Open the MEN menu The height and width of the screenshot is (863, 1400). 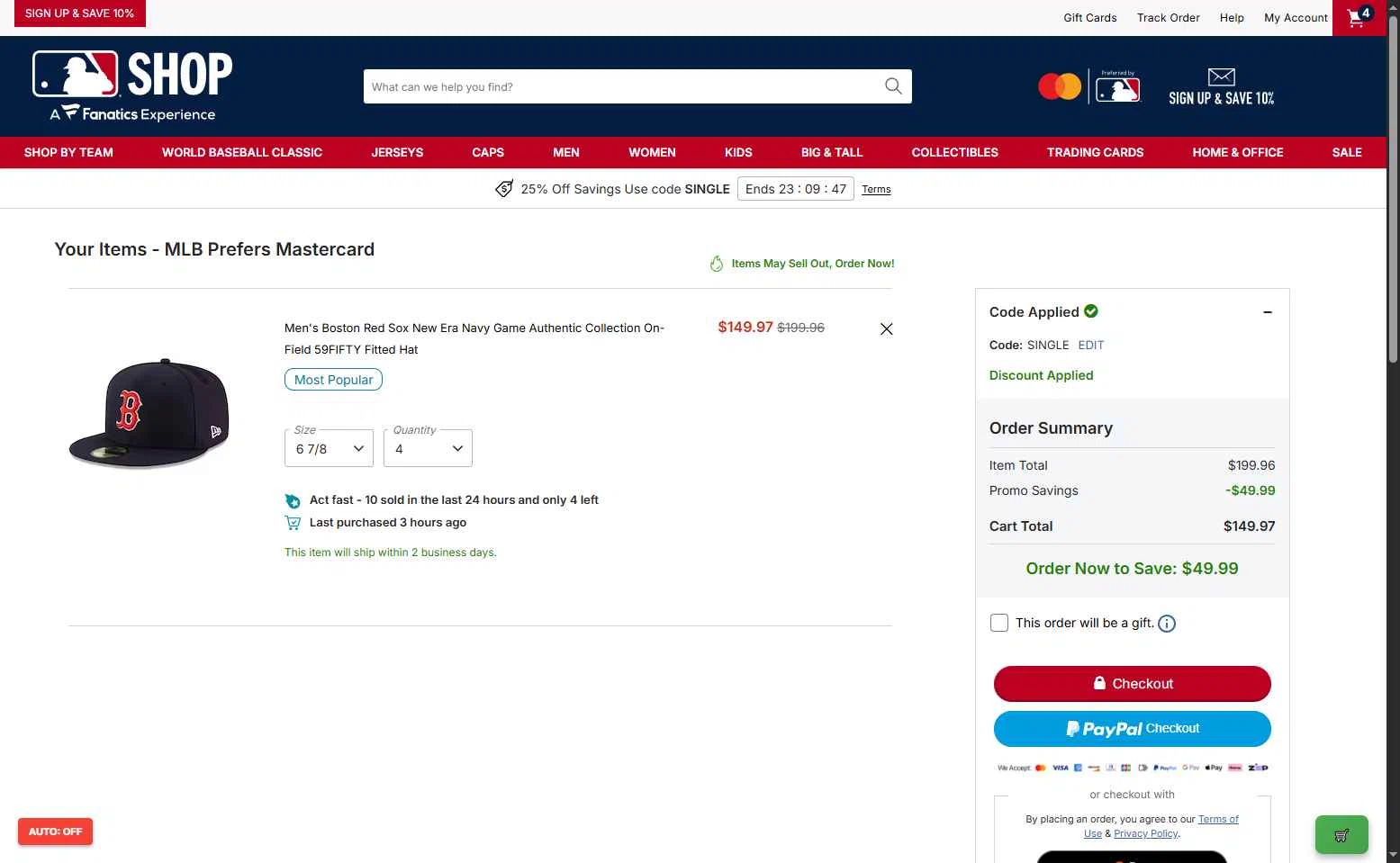pos(566,153)
